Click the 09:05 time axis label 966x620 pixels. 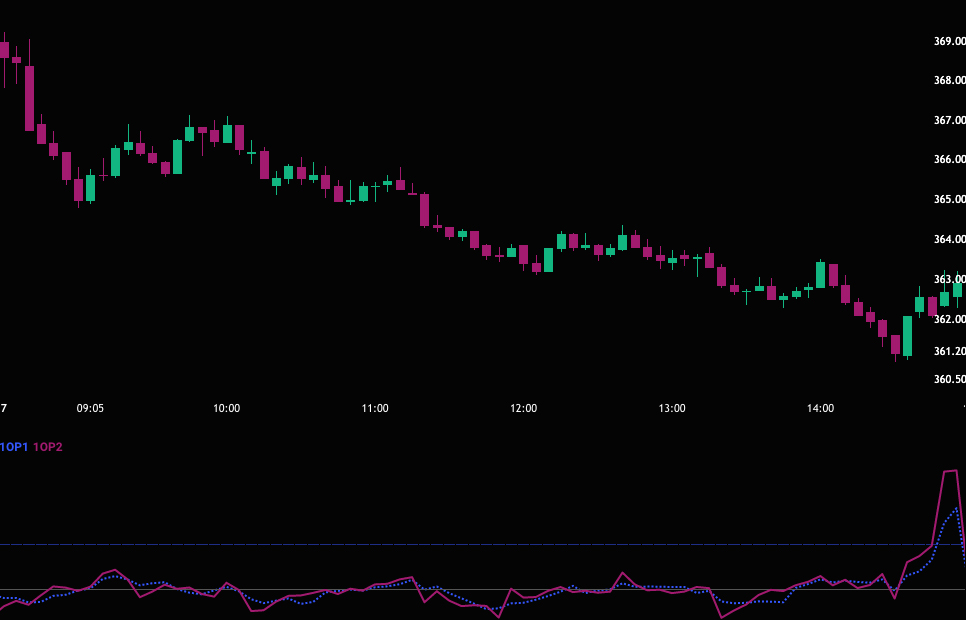(x=90, y=408)
